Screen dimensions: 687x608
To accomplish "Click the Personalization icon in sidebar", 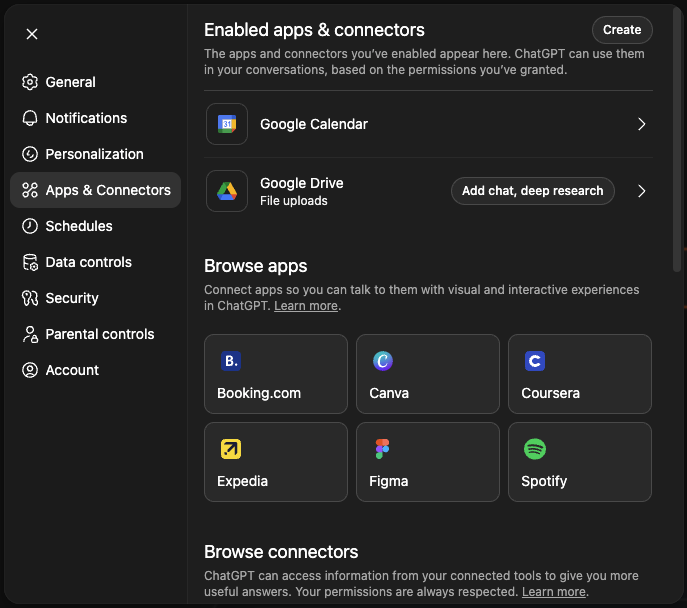I will (x=30, y=154).
